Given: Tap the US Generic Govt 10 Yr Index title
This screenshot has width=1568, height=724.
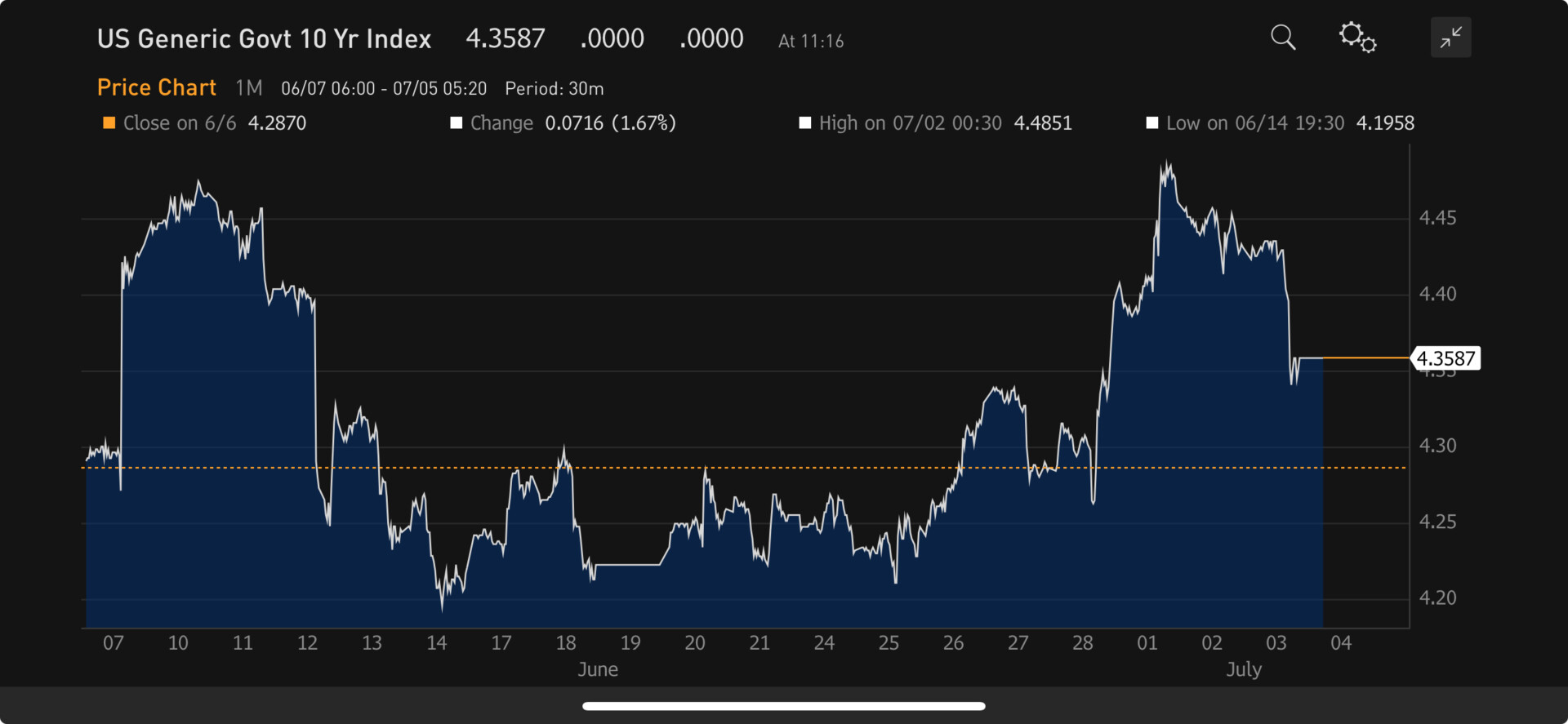Looking at the screenshot, I should (264, 38).
